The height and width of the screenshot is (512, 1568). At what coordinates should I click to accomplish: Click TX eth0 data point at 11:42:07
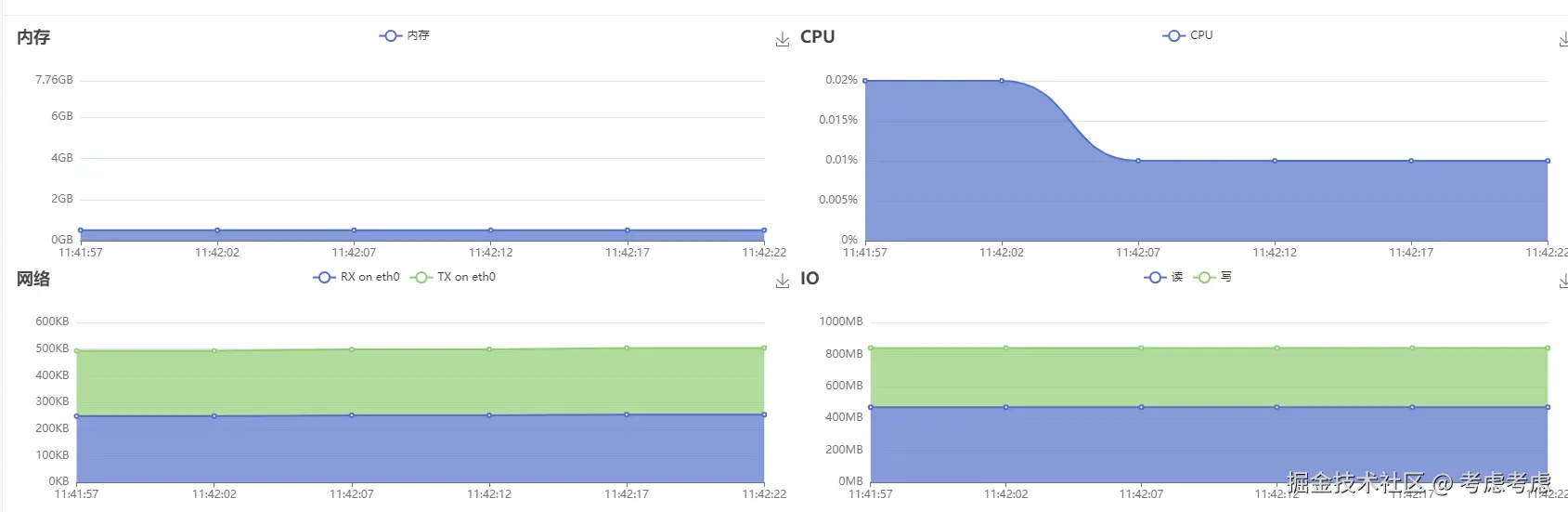point(352,349)
